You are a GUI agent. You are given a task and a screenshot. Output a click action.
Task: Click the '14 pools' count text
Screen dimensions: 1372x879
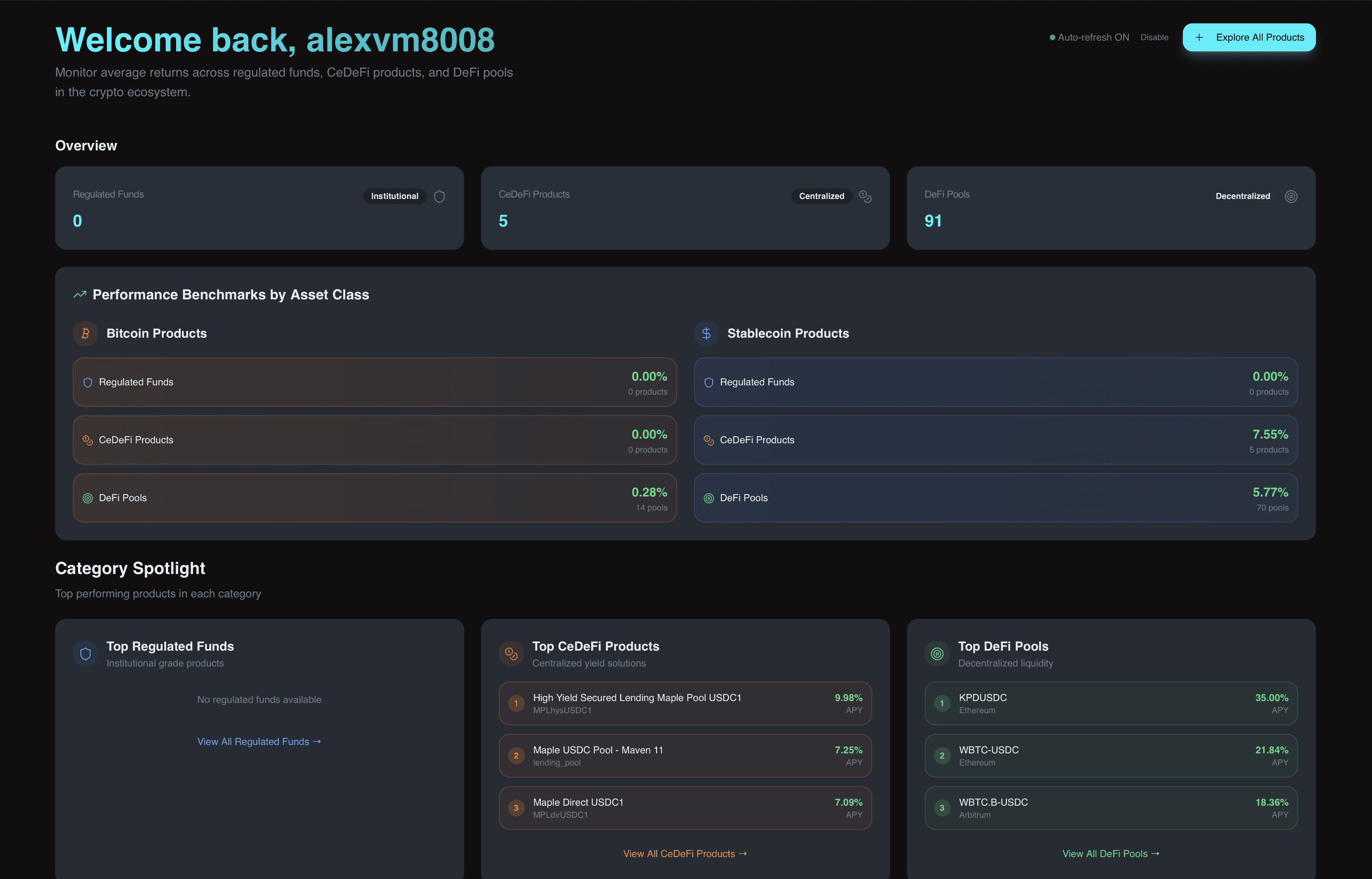(x=651, y=508)
